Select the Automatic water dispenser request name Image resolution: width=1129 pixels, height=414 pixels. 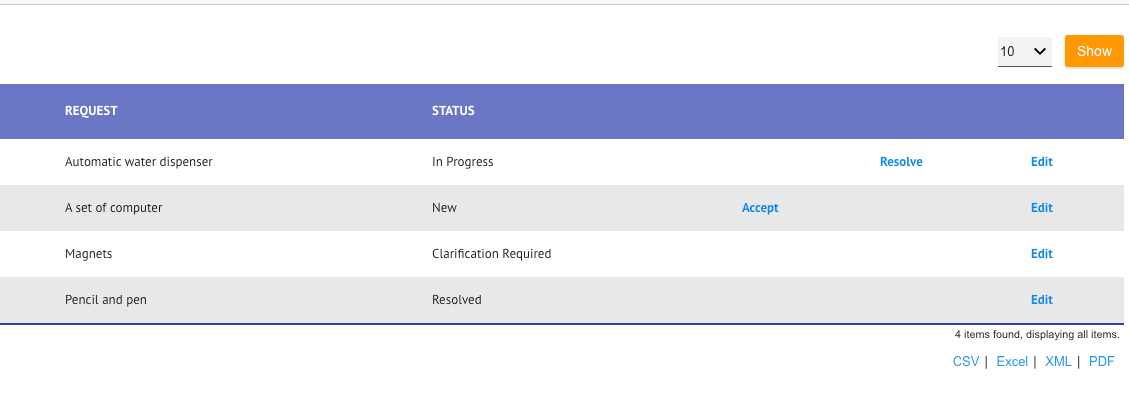[139, 162]
